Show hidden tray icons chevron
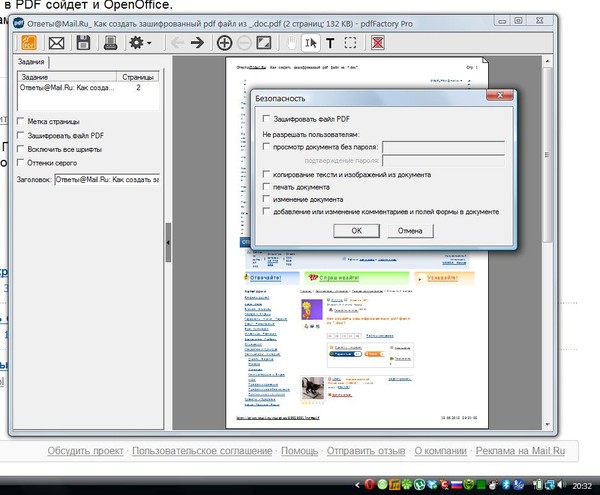600x495 pixels. point(357,485)
